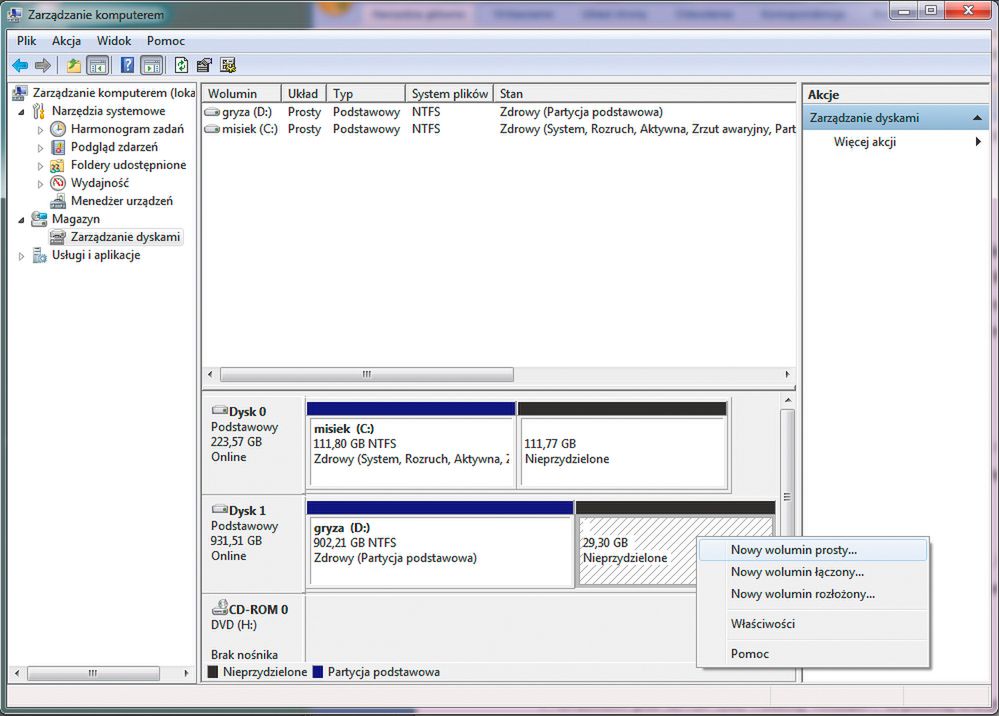
Task: Choose Właściwości from context menu
Action: pos(812,624)
